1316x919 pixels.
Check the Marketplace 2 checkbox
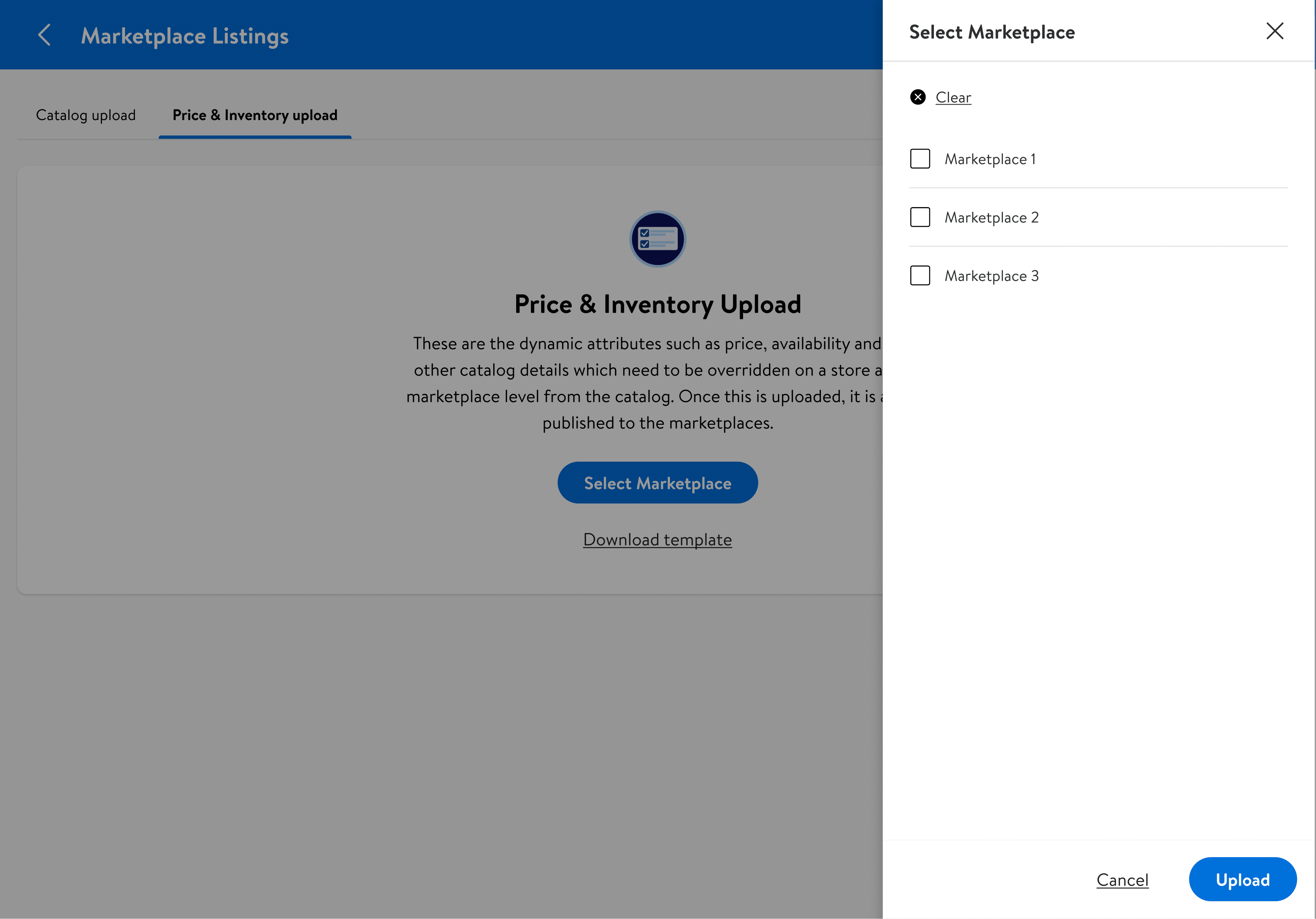pyautogui.click(x=920, y=217)
